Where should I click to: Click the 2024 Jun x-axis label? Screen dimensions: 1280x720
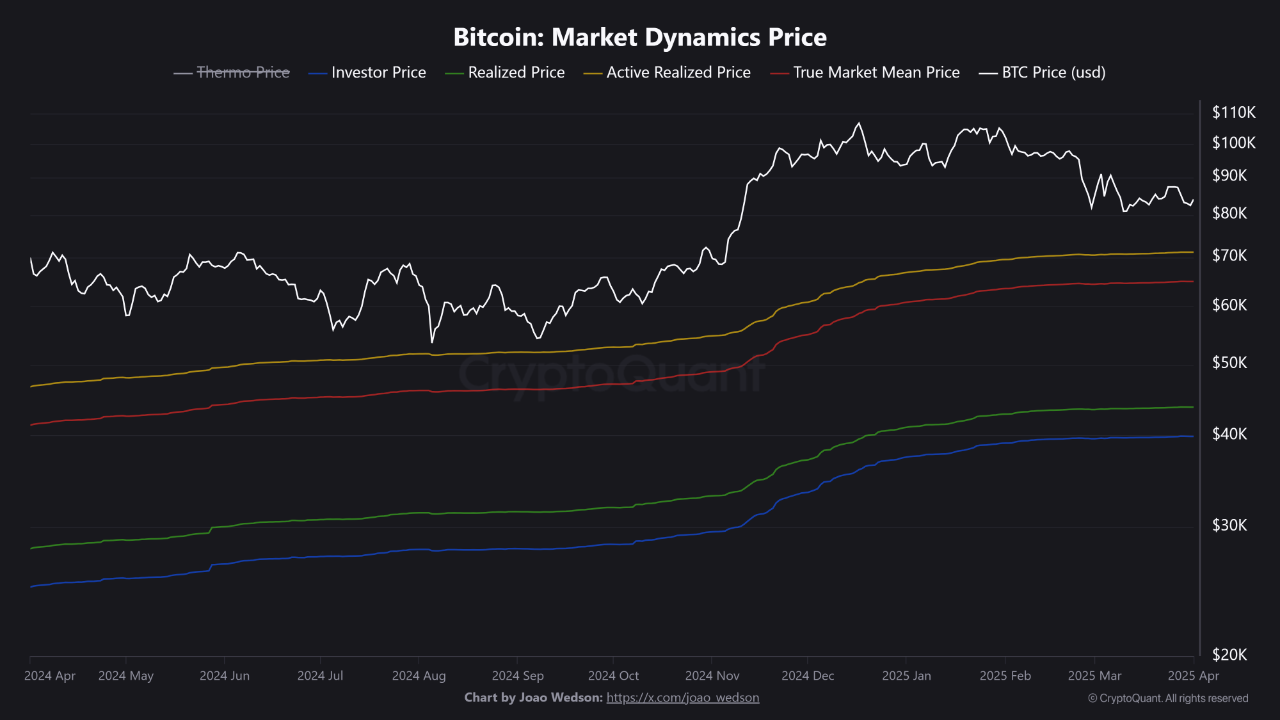click(x=224, y=676)
